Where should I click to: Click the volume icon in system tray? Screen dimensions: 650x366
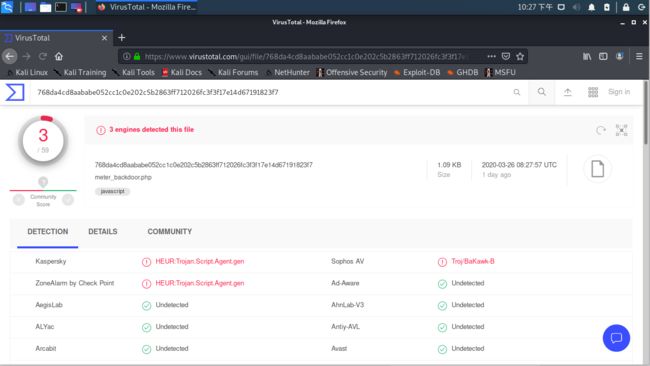point(576,7)
